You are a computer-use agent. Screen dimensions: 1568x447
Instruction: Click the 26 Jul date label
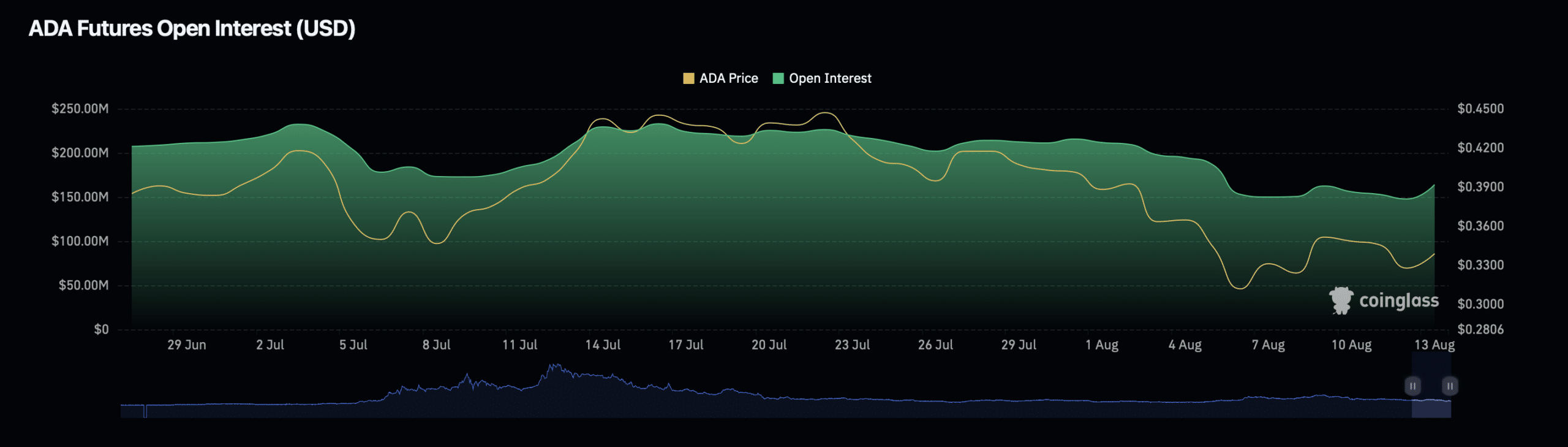pos(936,345)
